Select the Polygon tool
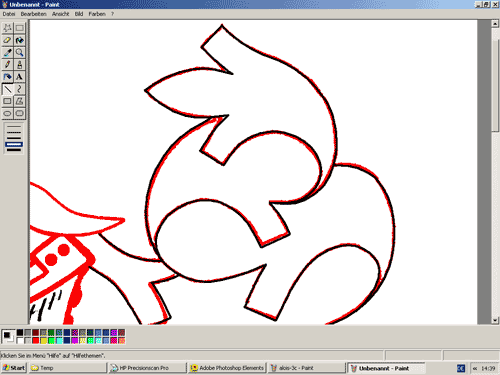 point(20,101)
